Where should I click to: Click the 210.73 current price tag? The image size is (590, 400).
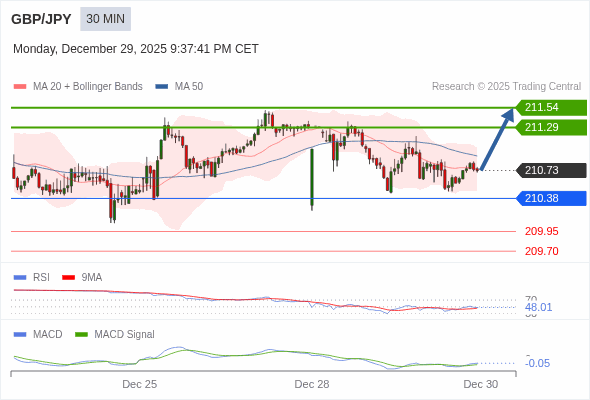(x=551, y=170)
